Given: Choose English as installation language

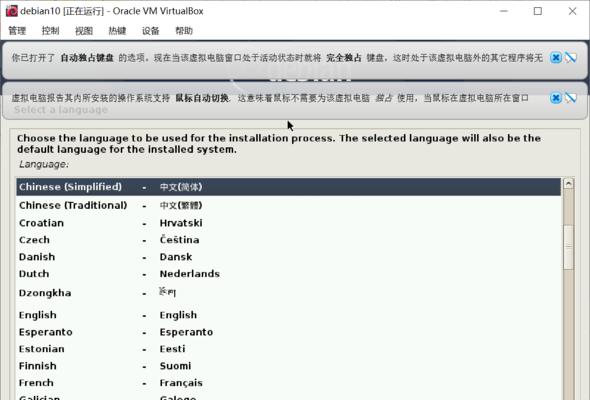Looking at the screenshot, I should (x=288, y=315).
